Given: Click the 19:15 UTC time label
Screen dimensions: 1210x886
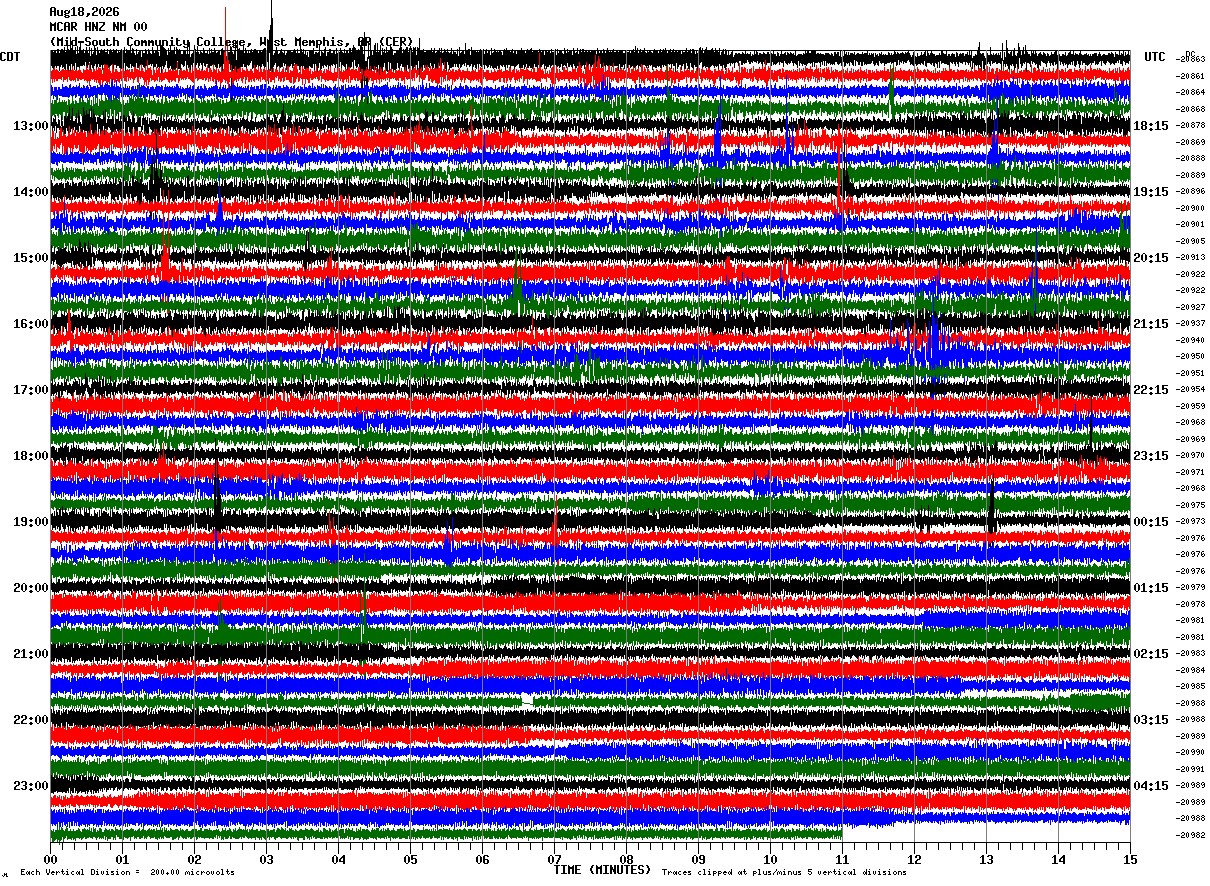Looking at the screenshot, I should (x=1151, y=192).
